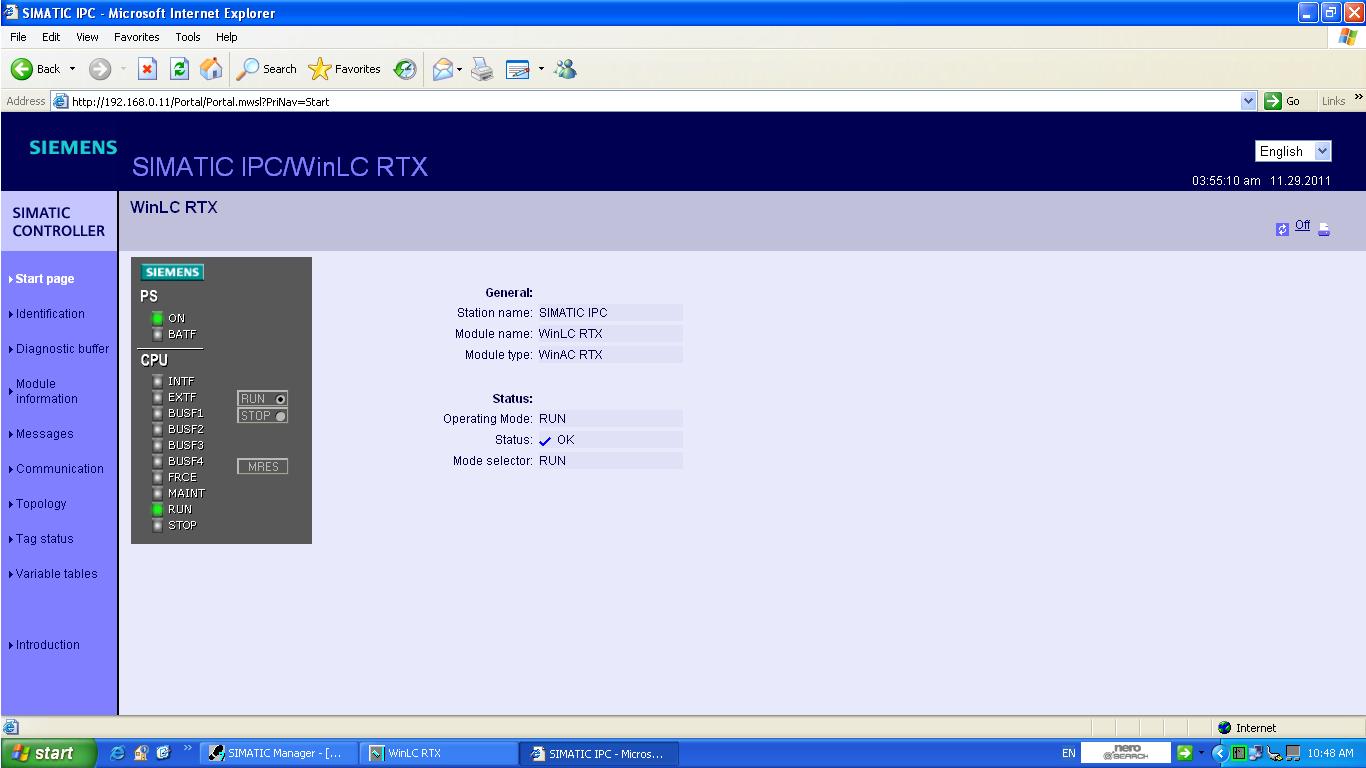Open the Edit button dropdown arrow
1366x768 pixels.
541,69
